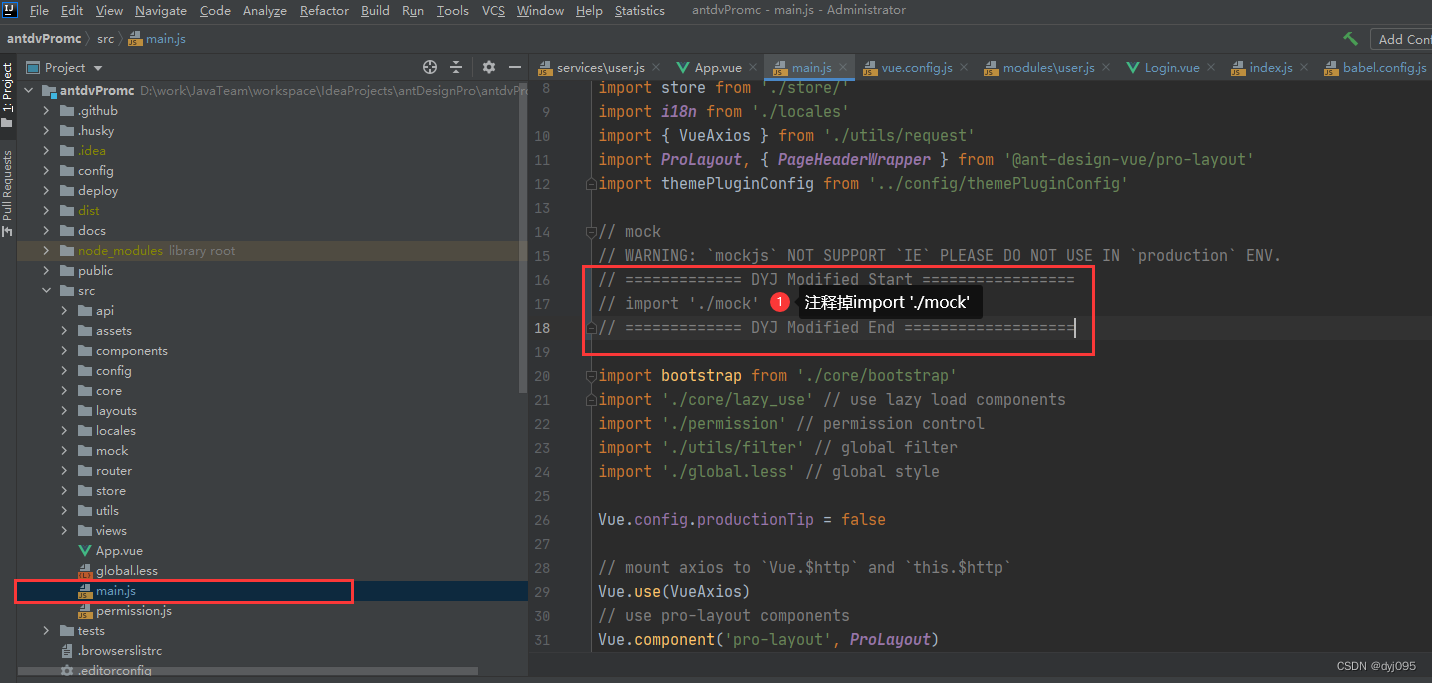Click Add Configuration button

tap(1403, 39)
